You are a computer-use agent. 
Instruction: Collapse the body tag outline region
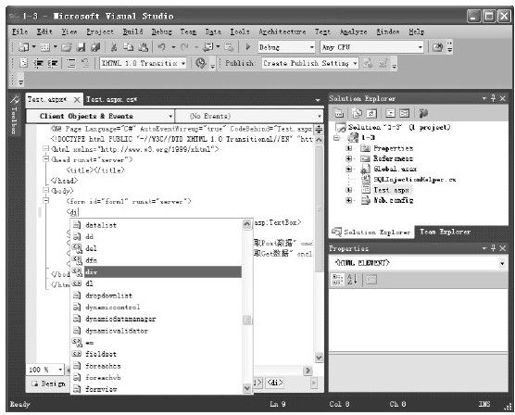click(46, 190)
